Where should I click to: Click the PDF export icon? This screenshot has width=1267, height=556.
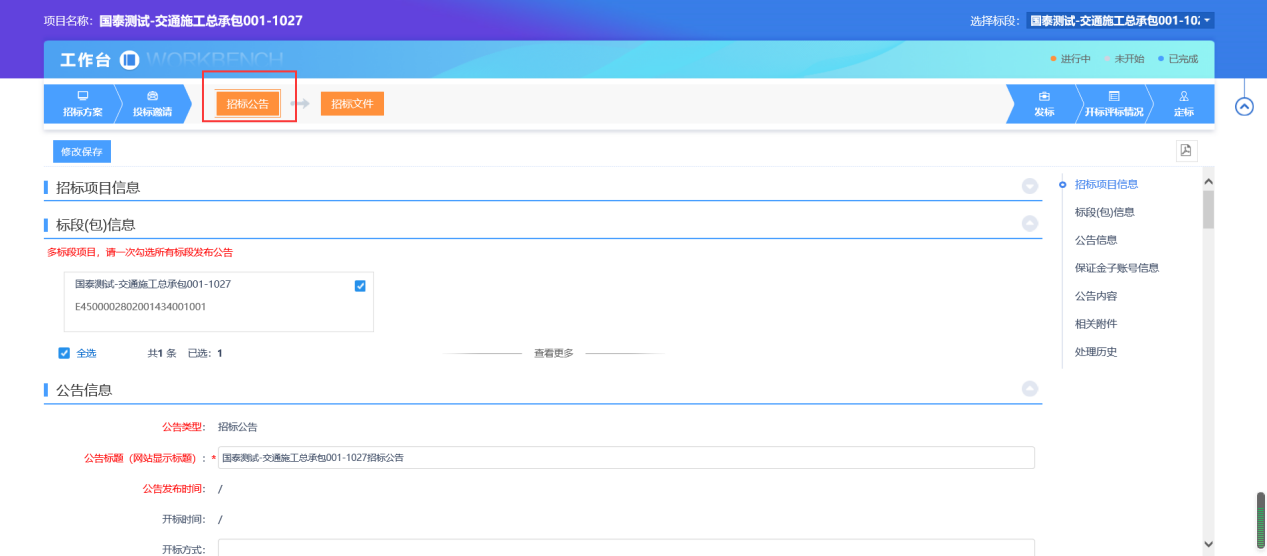[x=1186, y=151]
